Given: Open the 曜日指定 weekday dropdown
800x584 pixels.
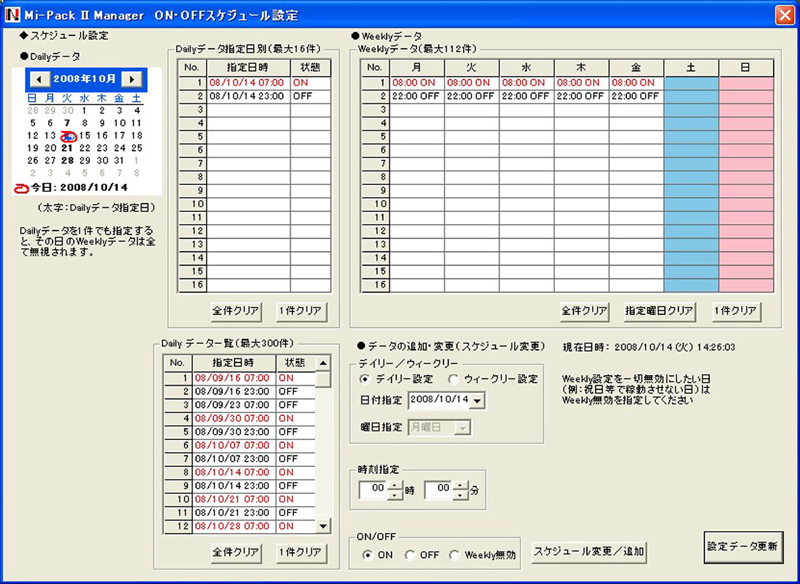Looking at the screenshot, I should pos(462,427).
